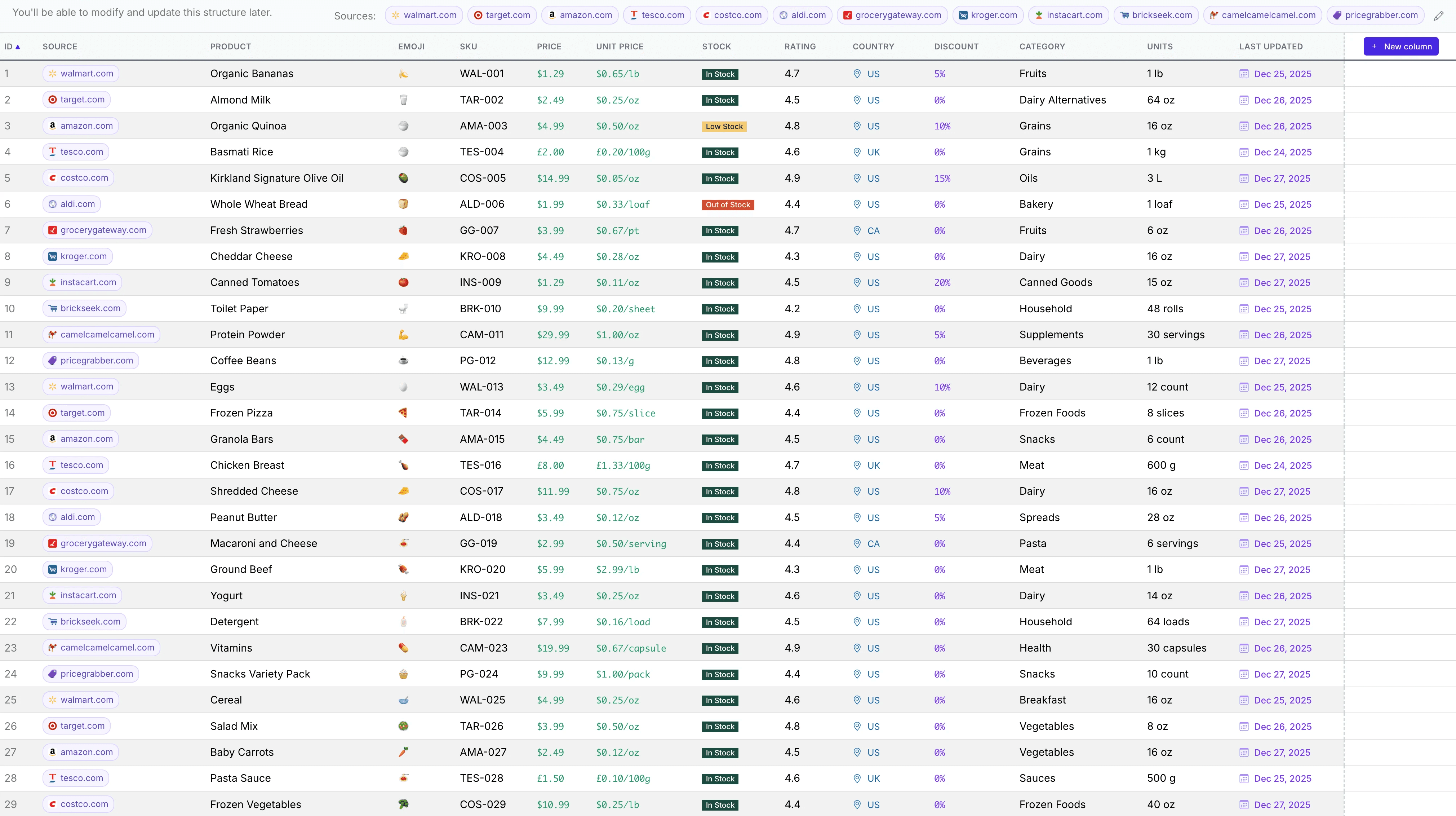Add a column with New column button

(x=1400, y=47)
